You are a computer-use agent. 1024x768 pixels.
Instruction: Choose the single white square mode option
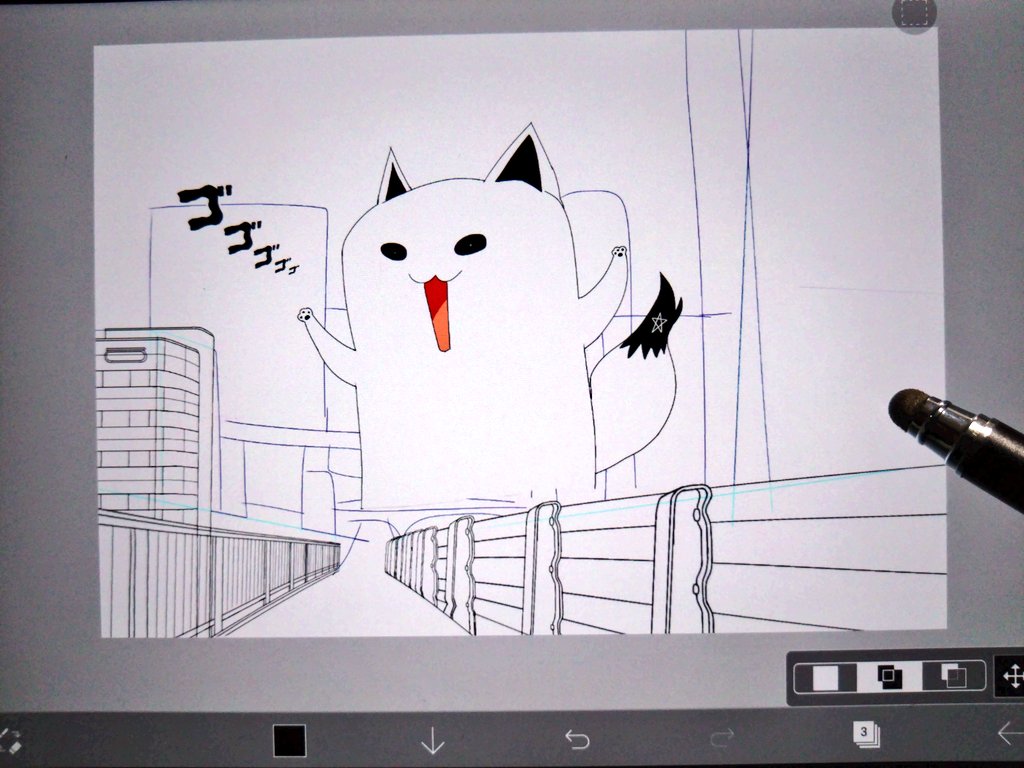click(x=825, y=678)
